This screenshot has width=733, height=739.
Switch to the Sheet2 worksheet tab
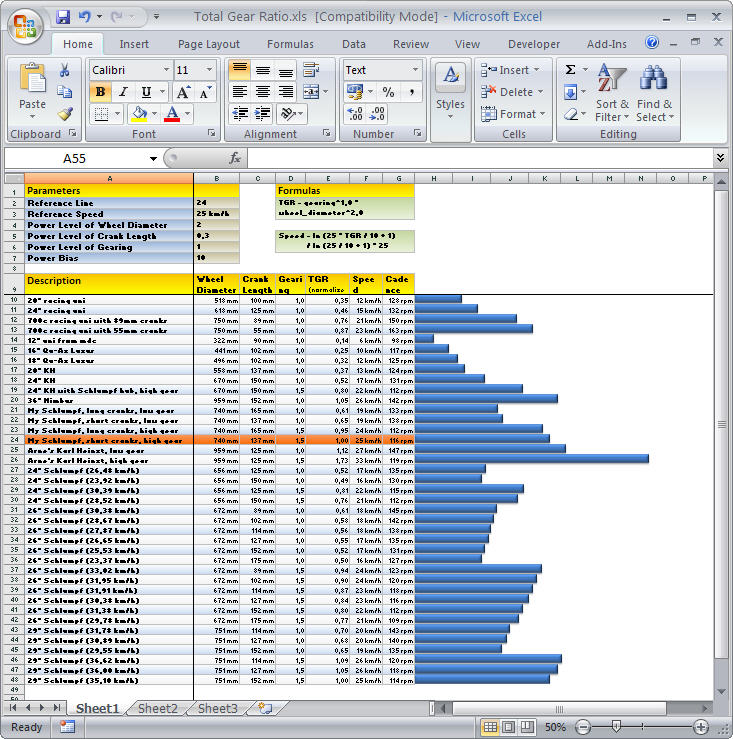coord(157,708)
